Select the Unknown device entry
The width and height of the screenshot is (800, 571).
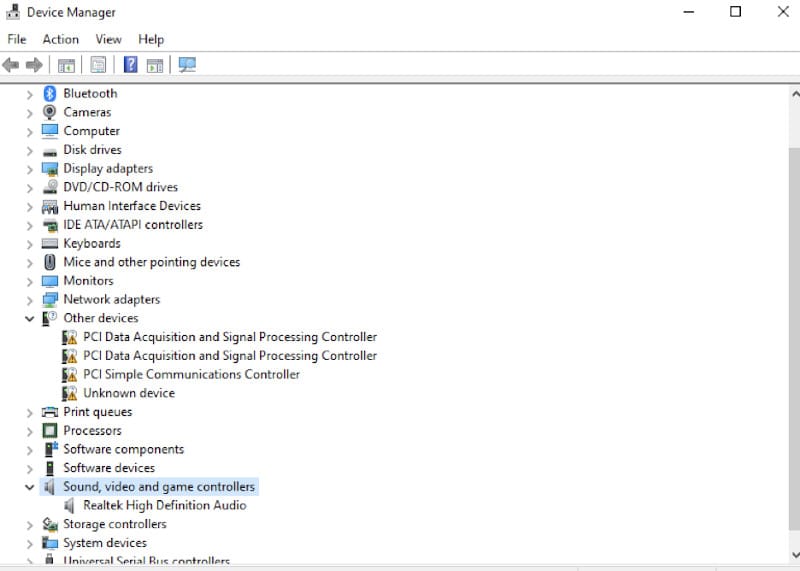[129, 393]
